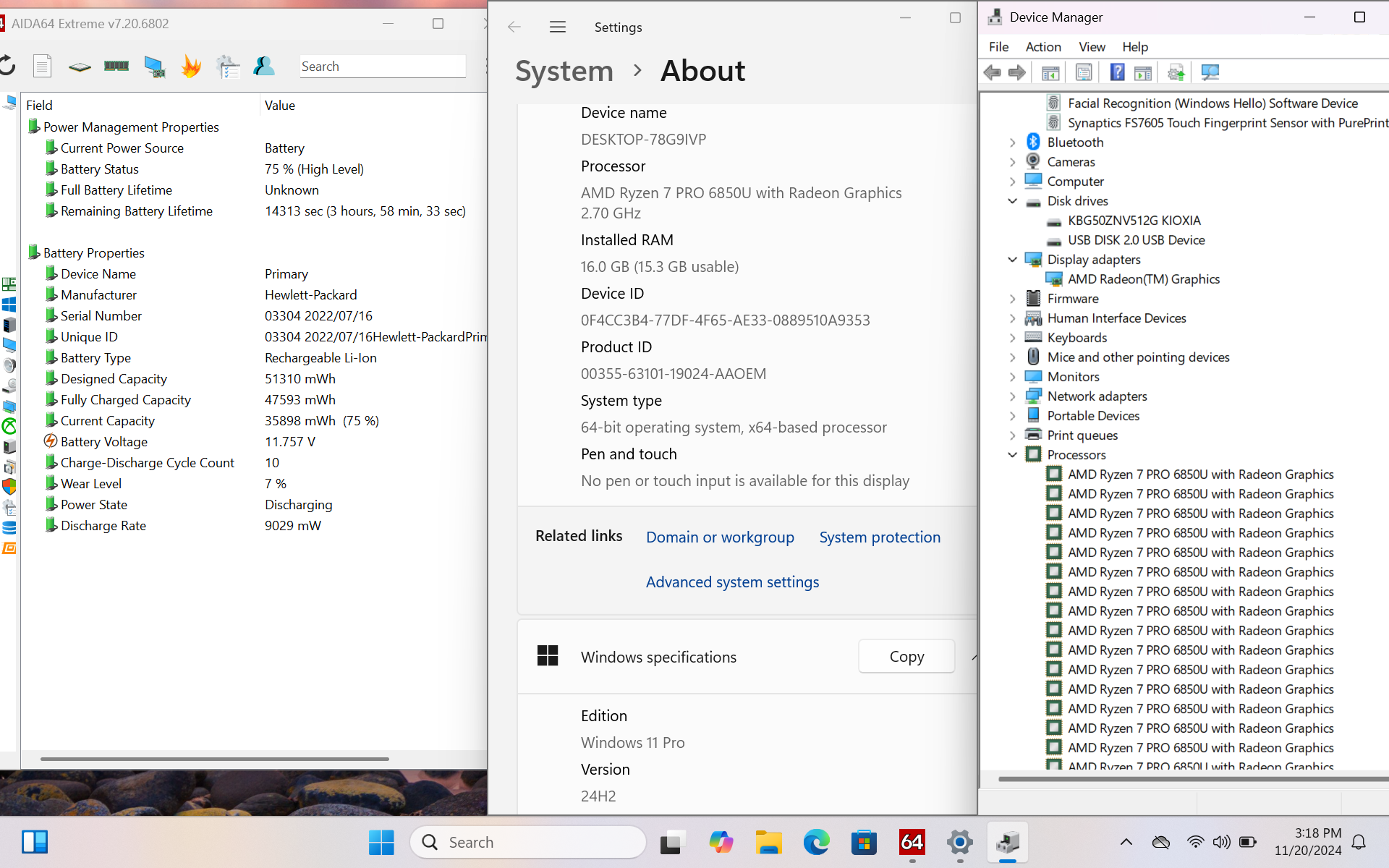Select Facial Recognition (Windows Hello) Software Device
This screenshot has width=1389, height=868.
point(1212,103)
